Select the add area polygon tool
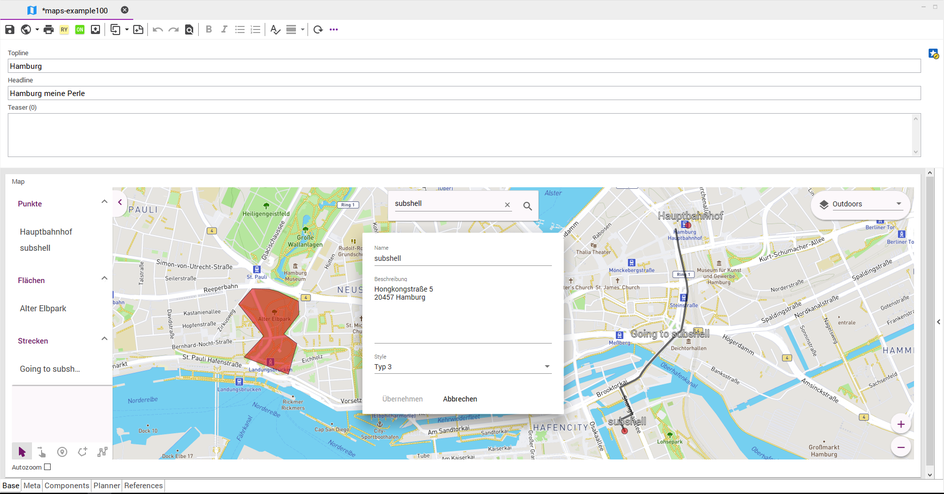This screenshot has height=494, width=944. [x=82, y=452]
